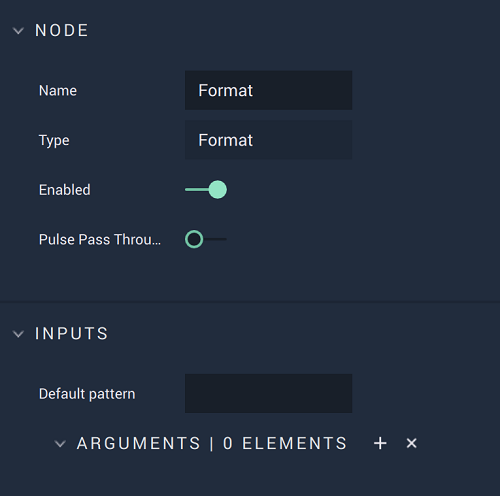Click the Enabled property label
Viewport: 500px width, 496px height.
click(x=65, y=190)
